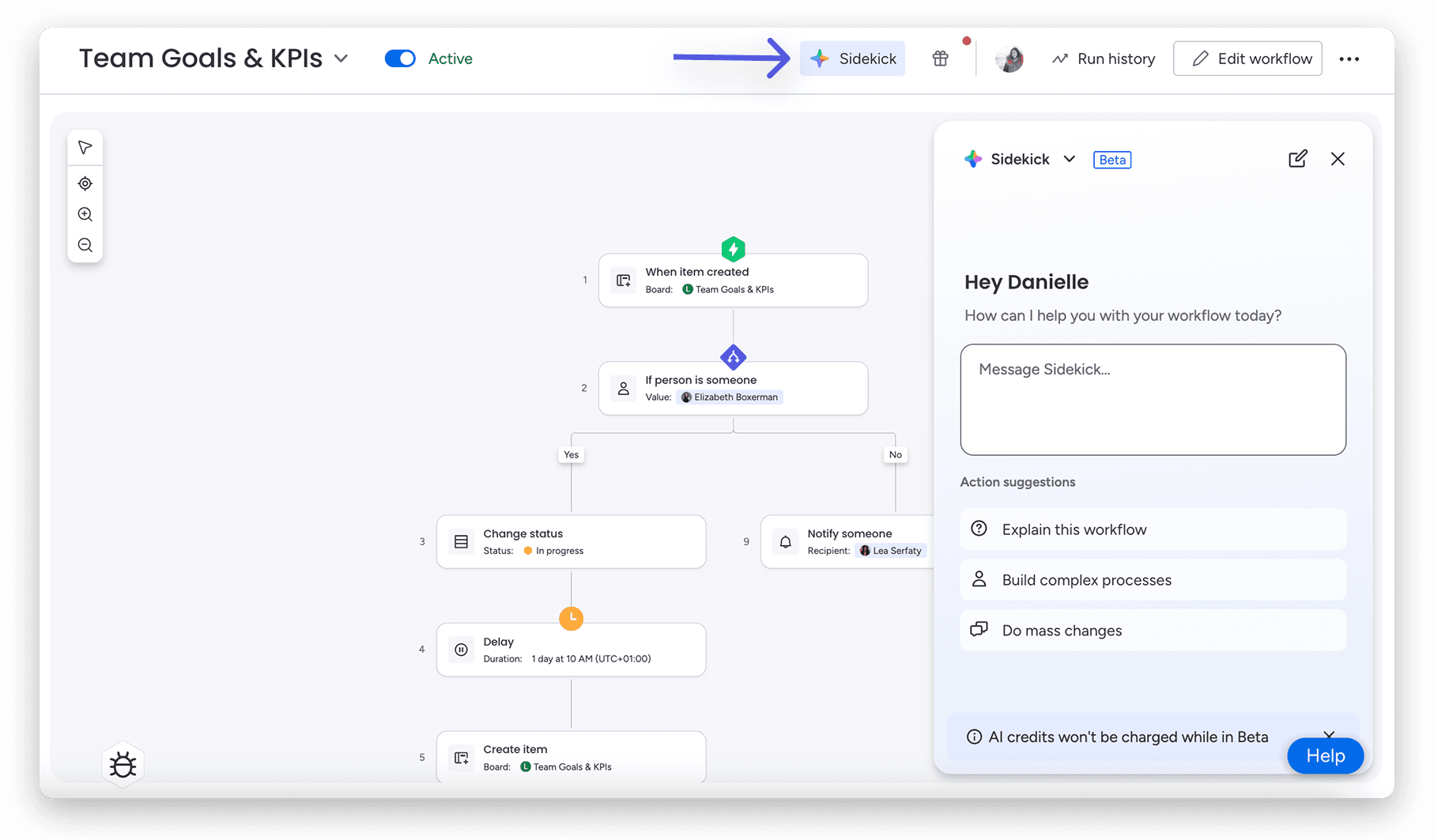Screen dimensions: 1434x840
Task: Click the Elizabeth Boxerman value chip
Action: click(730, 397)
